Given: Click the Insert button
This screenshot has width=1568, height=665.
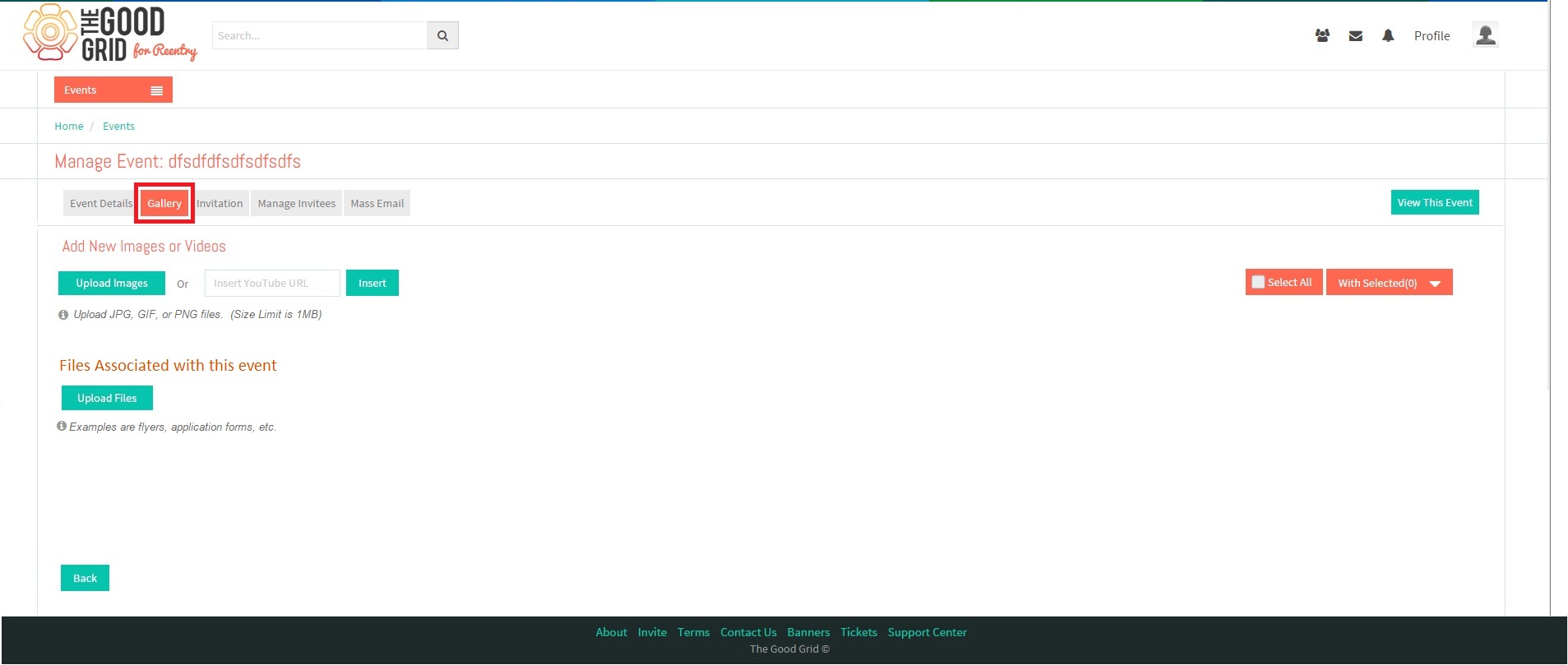Looking at the screenshot, I should coord(372,283).
